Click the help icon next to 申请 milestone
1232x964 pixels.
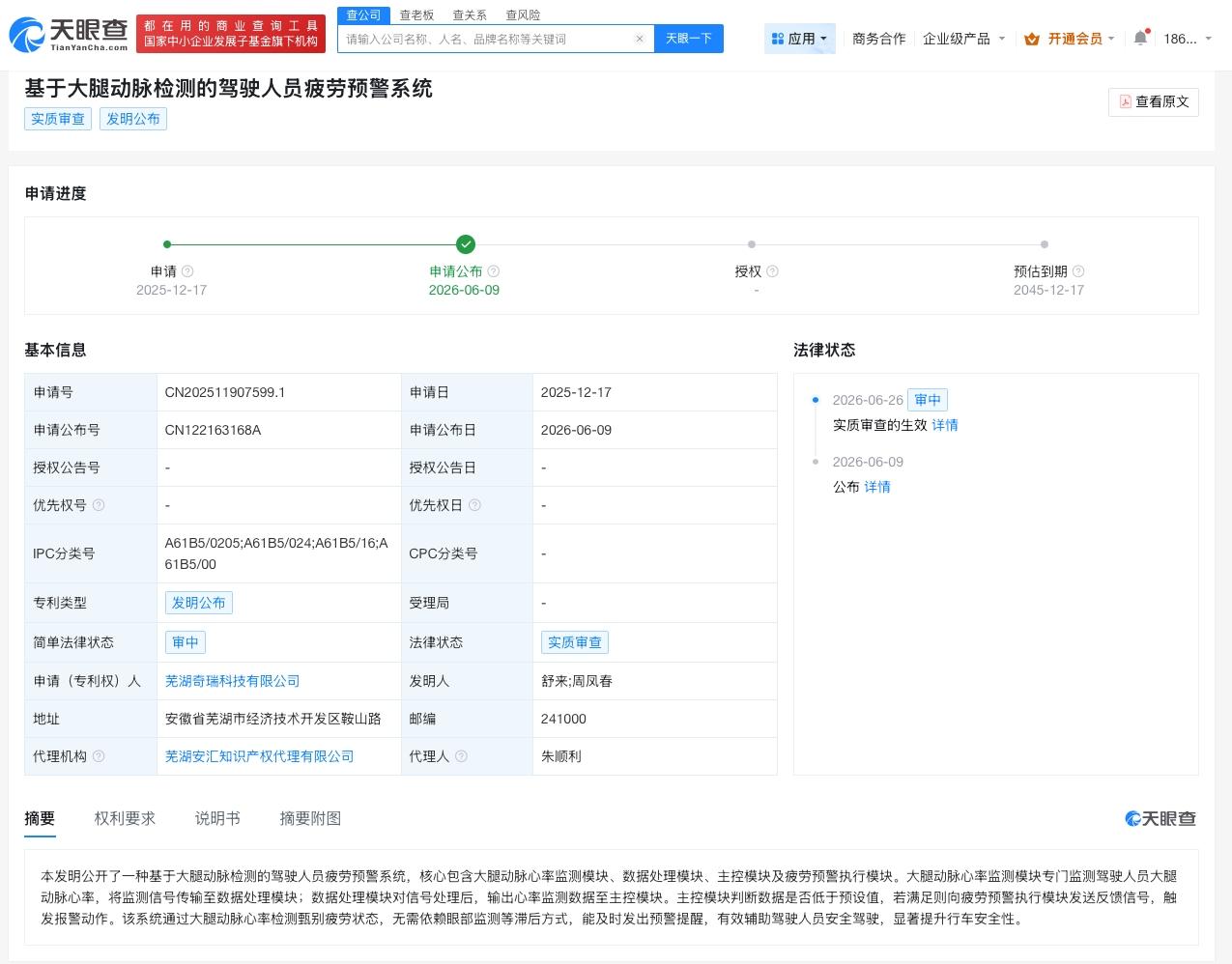(188, 271)
